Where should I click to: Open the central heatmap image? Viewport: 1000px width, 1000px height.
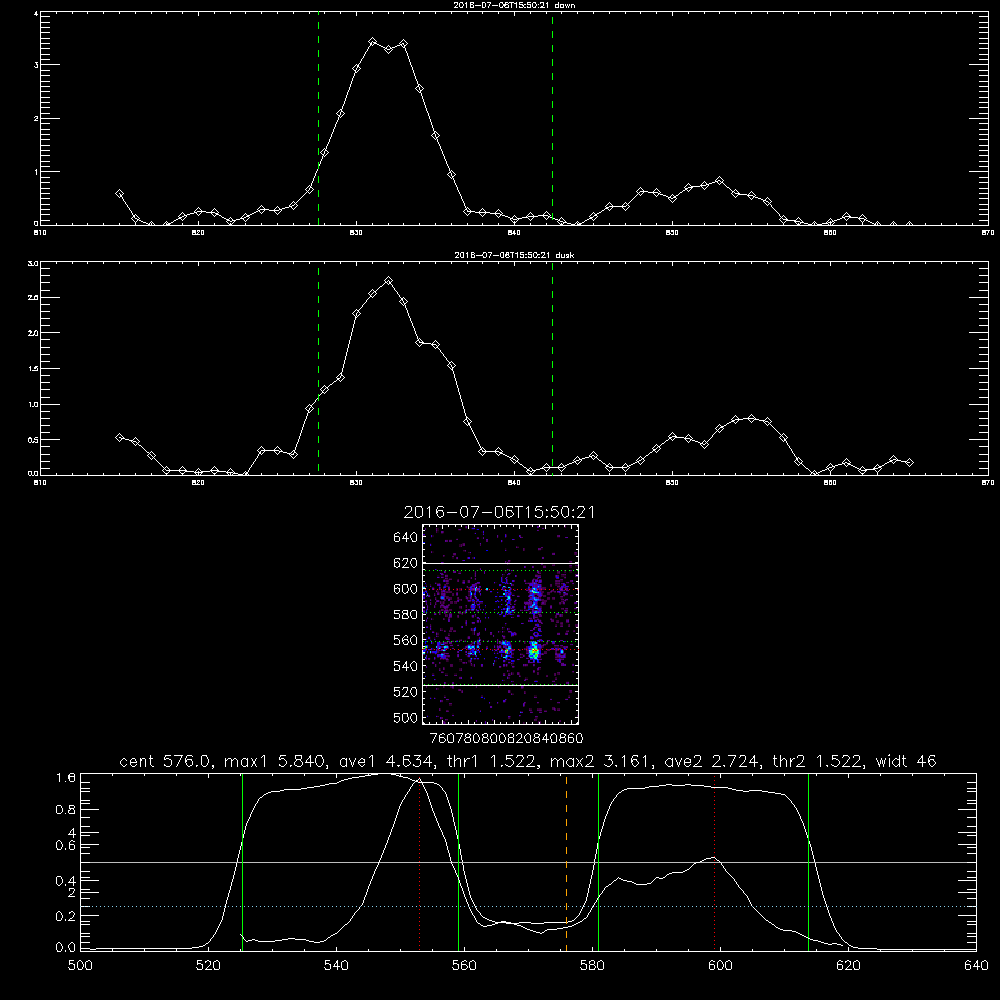[x=501, y=624]
